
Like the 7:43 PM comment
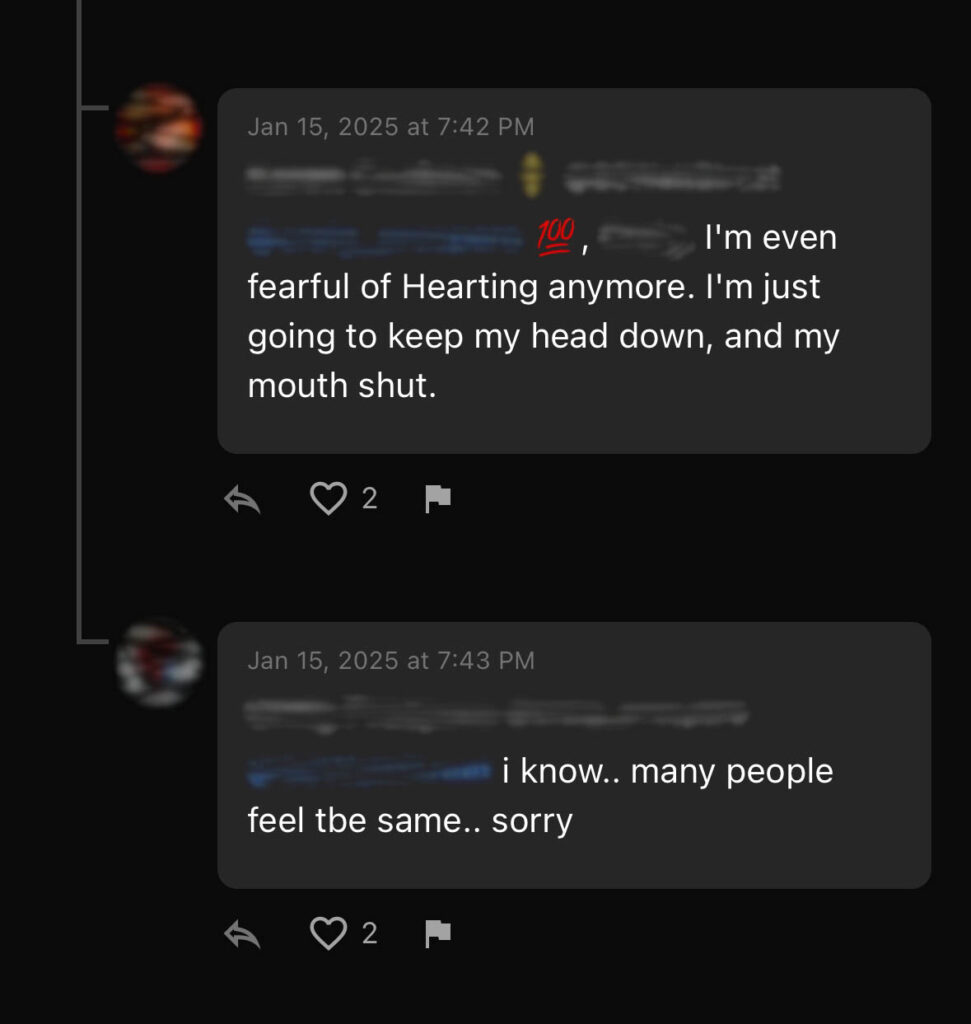click(328, 933)
